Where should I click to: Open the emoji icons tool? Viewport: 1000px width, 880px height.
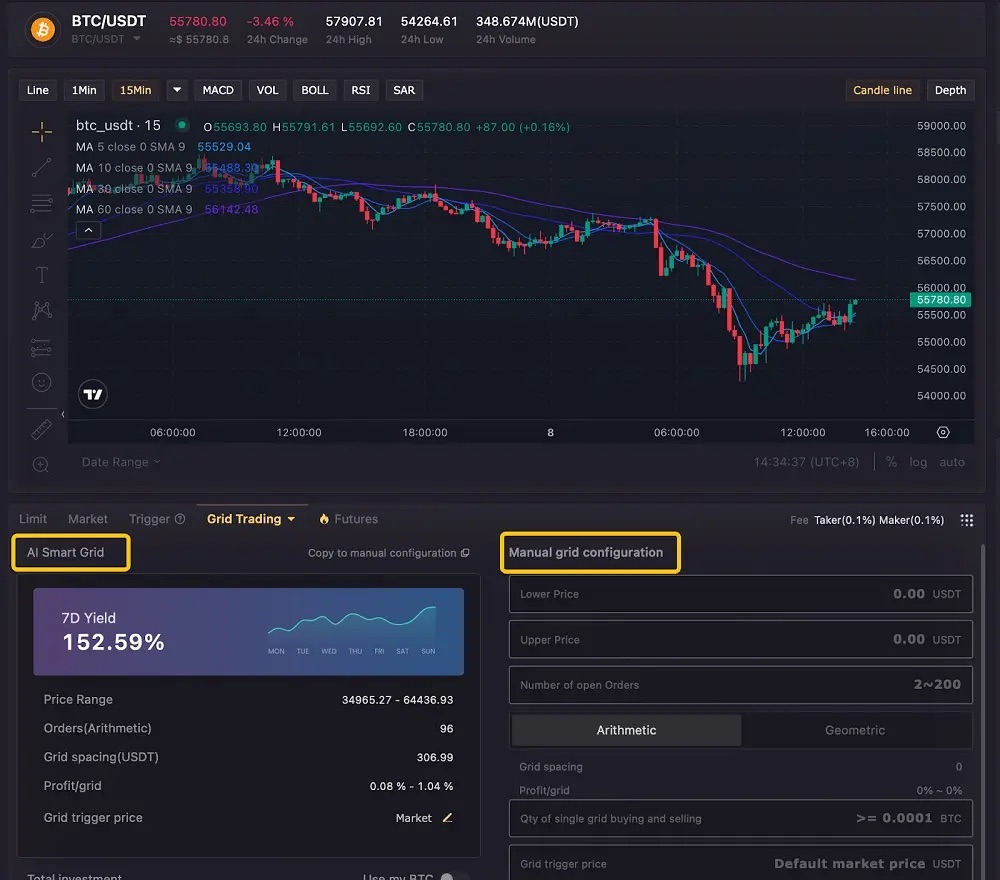pos(41,383)
